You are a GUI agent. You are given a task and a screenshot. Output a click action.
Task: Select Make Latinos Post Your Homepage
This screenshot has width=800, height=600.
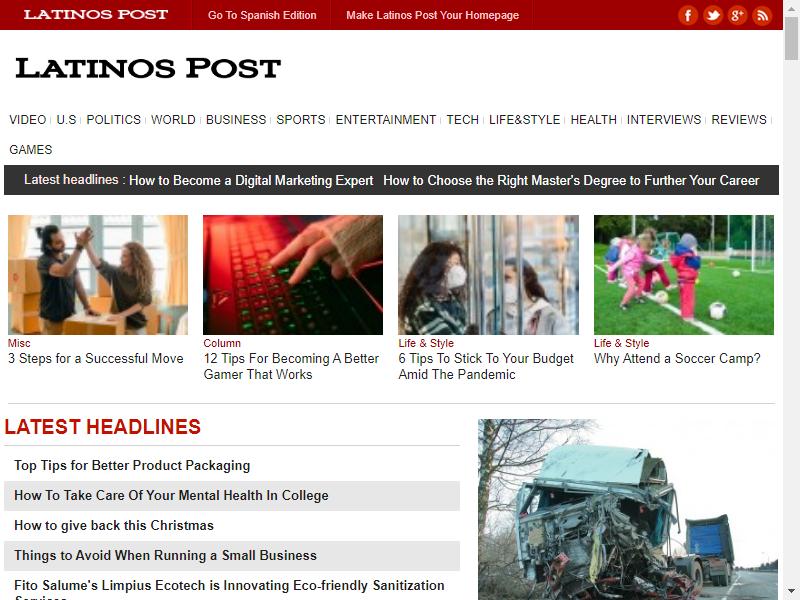pos(432,15)
